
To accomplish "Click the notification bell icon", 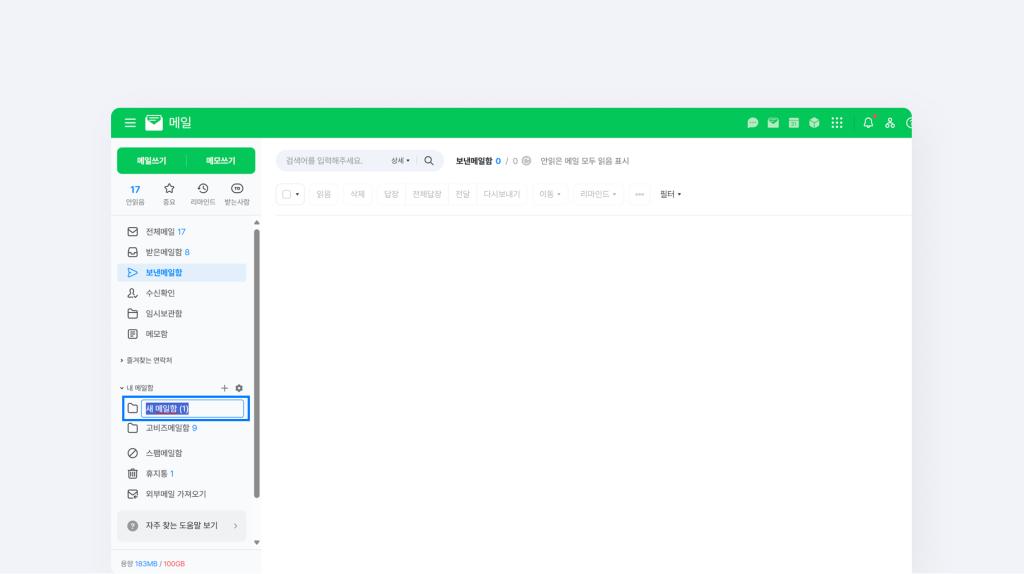I will [868, 123].
